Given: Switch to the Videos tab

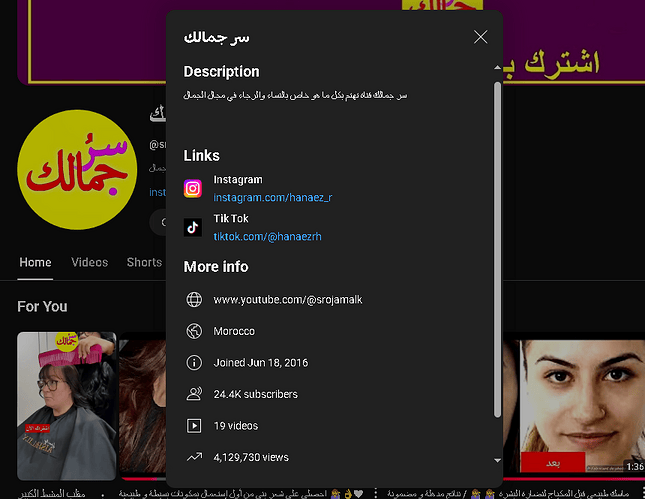Looking at the screenshot, I should pos(89,263).
